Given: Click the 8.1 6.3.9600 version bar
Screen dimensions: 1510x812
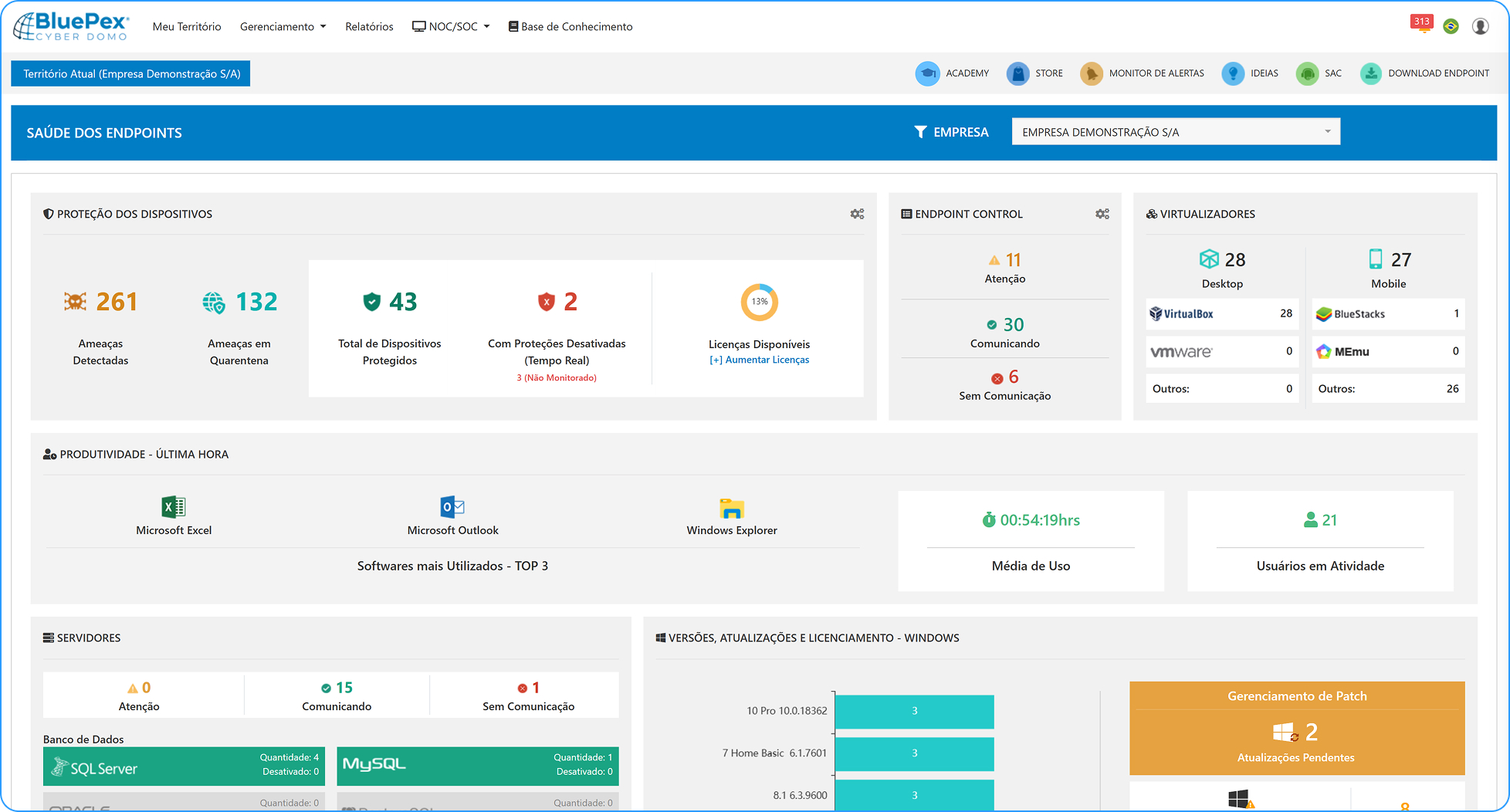Looking at the screenshot, I should tap(914, 795).
